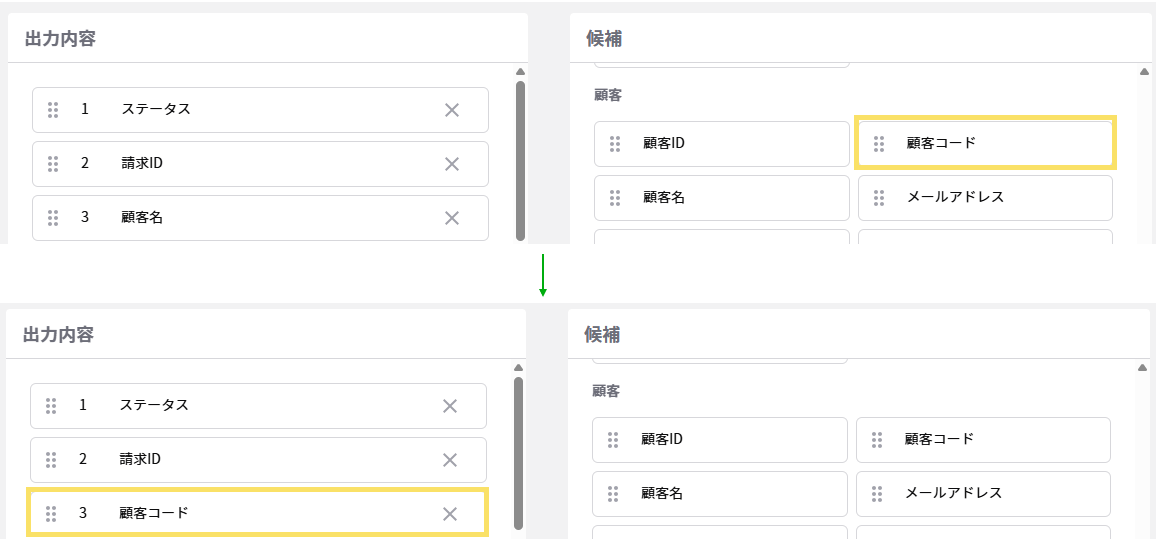Click drag handle of output row 3 顧客名
The image size is (1156, 539).
[53, 218]
